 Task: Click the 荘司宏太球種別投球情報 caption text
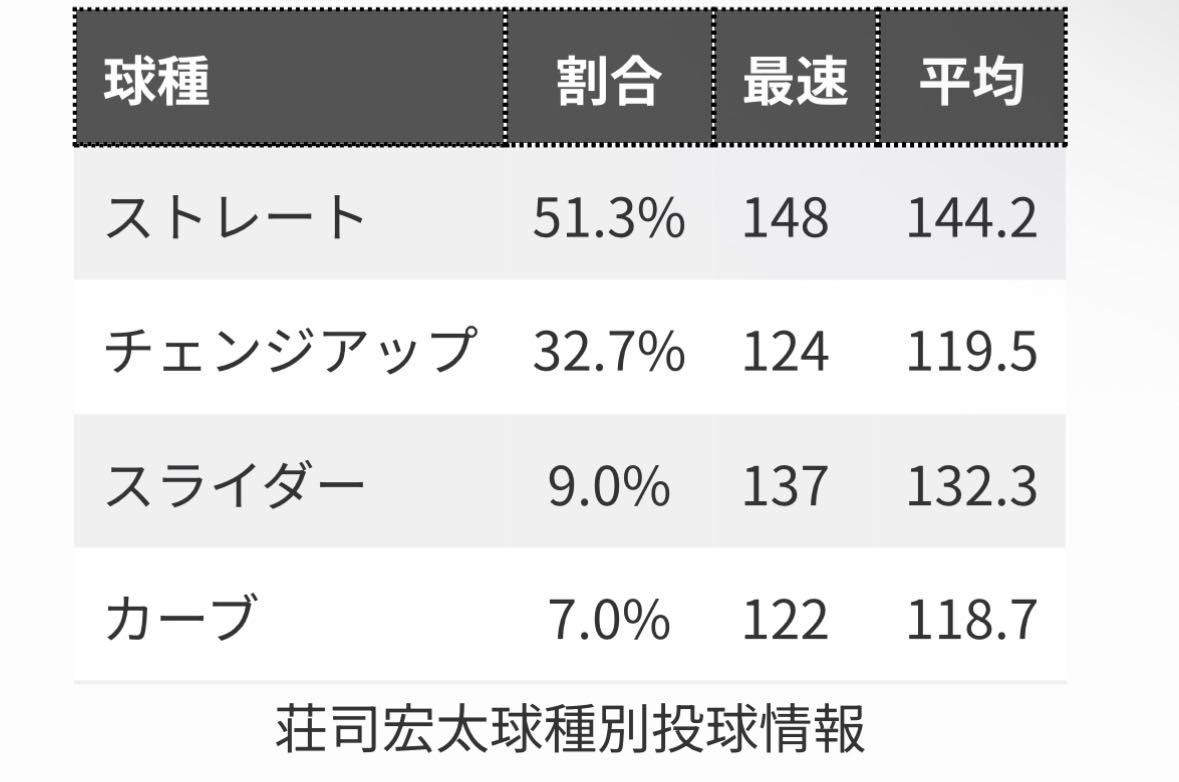569,731
